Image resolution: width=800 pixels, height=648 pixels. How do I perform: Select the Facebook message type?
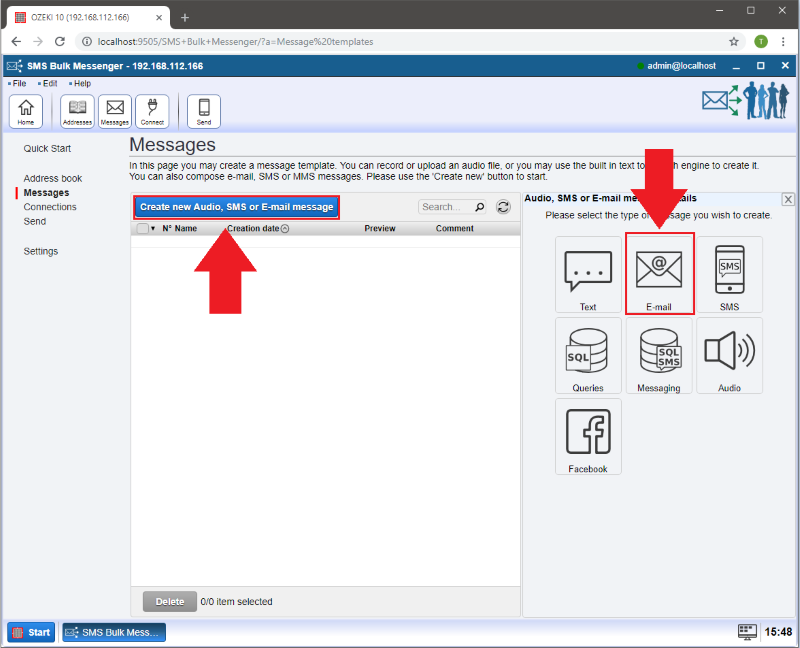(588, 436)
